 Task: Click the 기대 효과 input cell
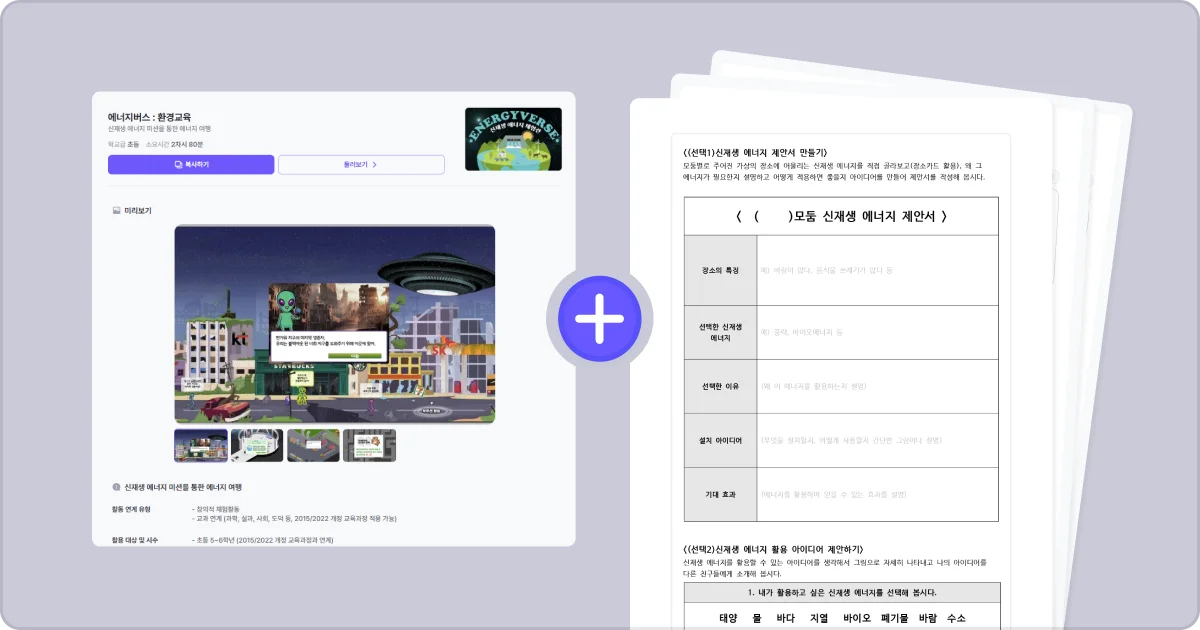click(878, 494)
